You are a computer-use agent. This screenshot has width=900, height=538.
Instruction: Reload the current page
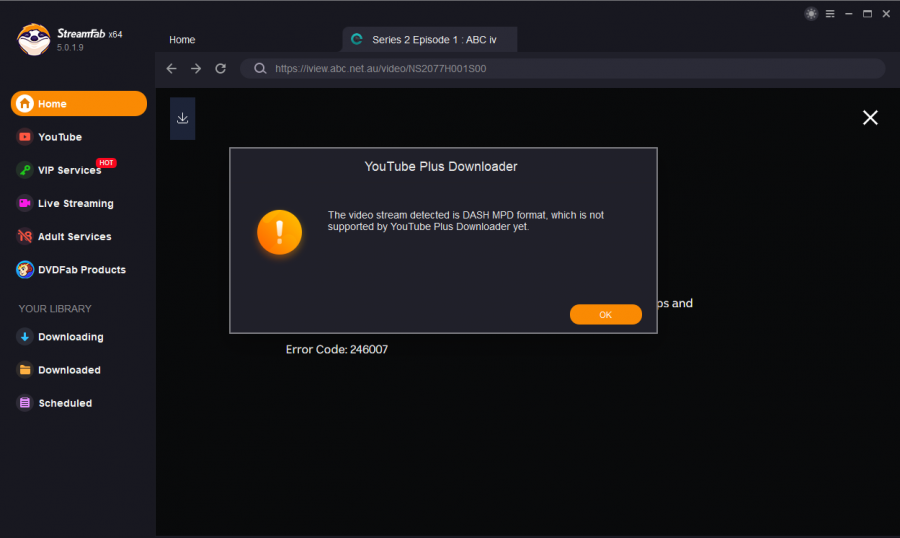tap(220, 69)
